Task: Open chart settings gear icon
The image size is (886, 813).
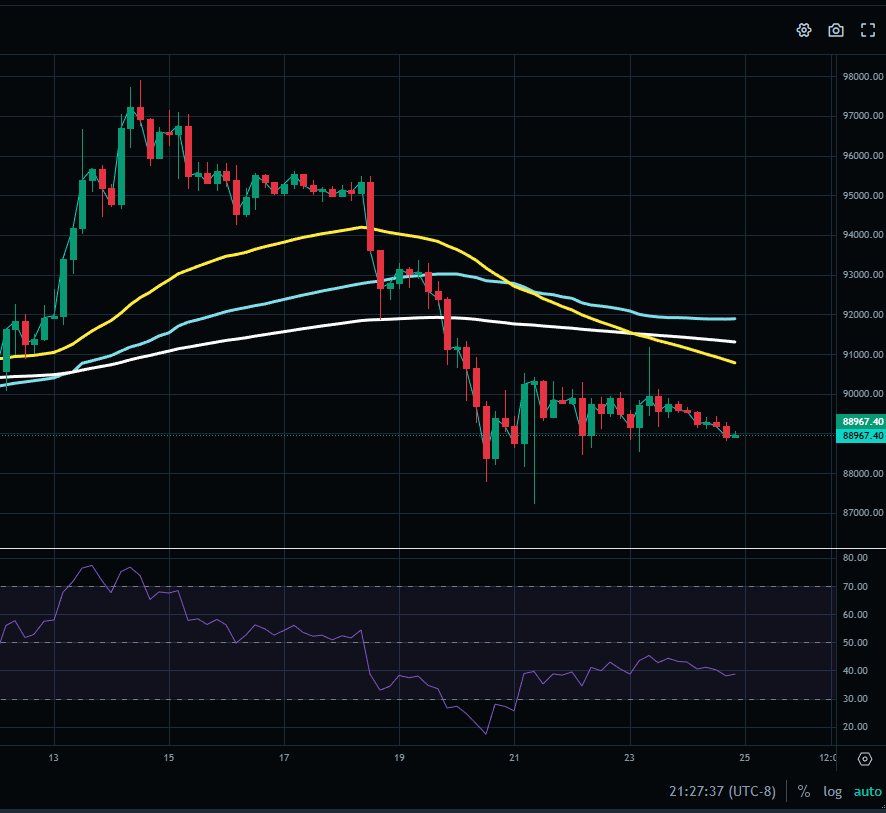Action: 804,30
